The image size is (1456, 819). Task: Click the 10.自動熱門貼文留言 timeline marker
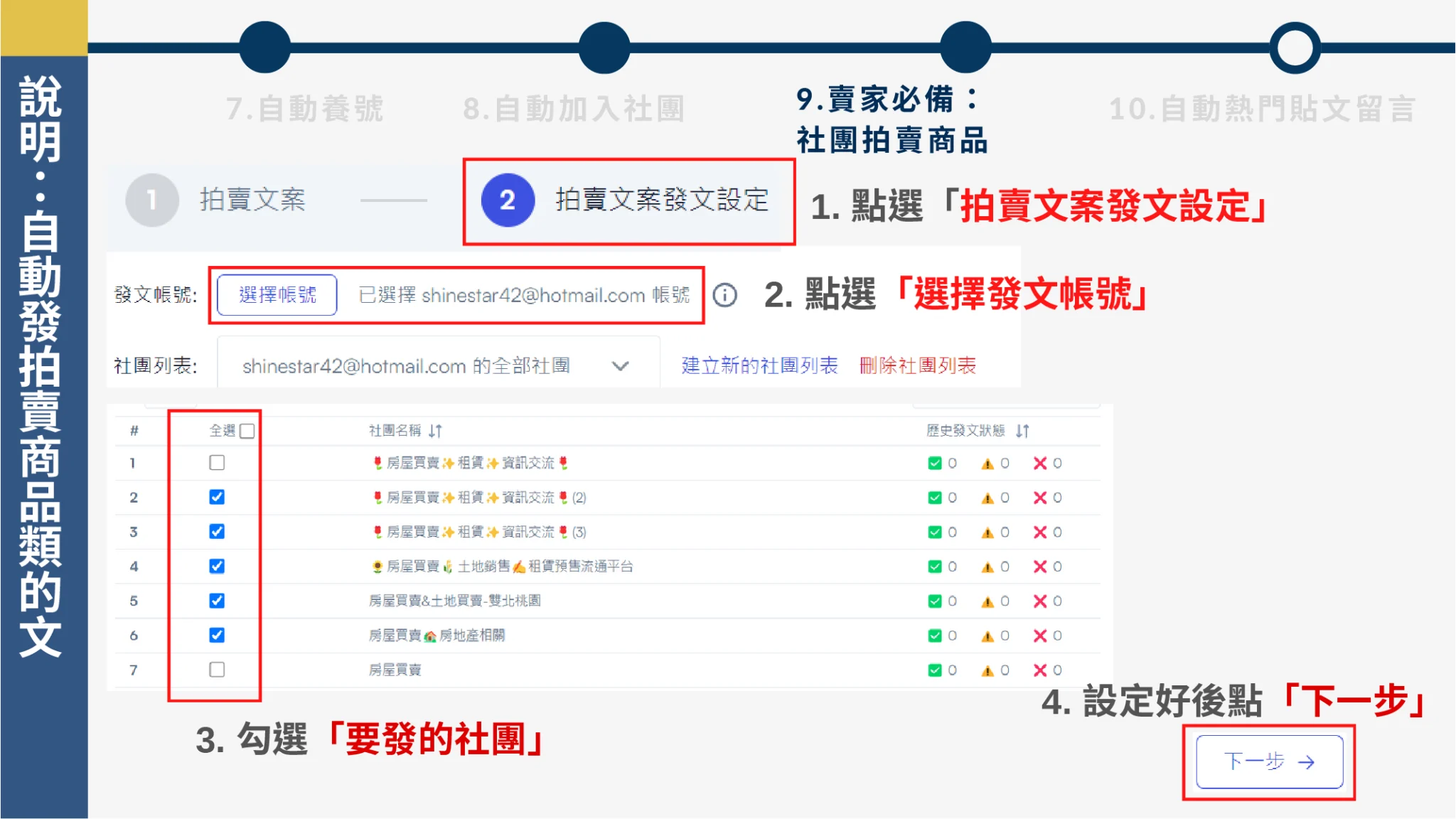[1295, 48]
